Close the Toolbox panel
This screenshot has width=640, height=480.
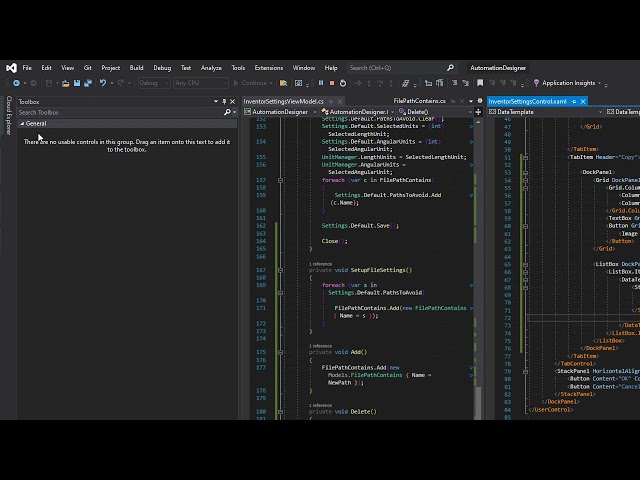233,101
